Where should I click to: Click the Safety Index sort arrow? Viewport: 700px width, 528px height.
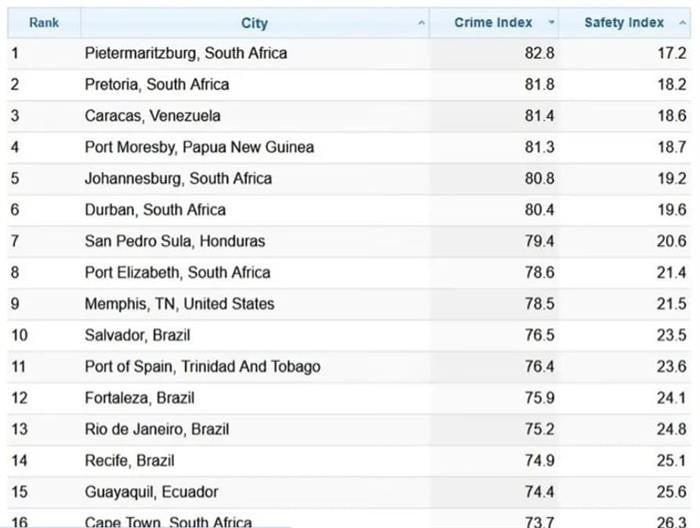(x=683, y=23)
